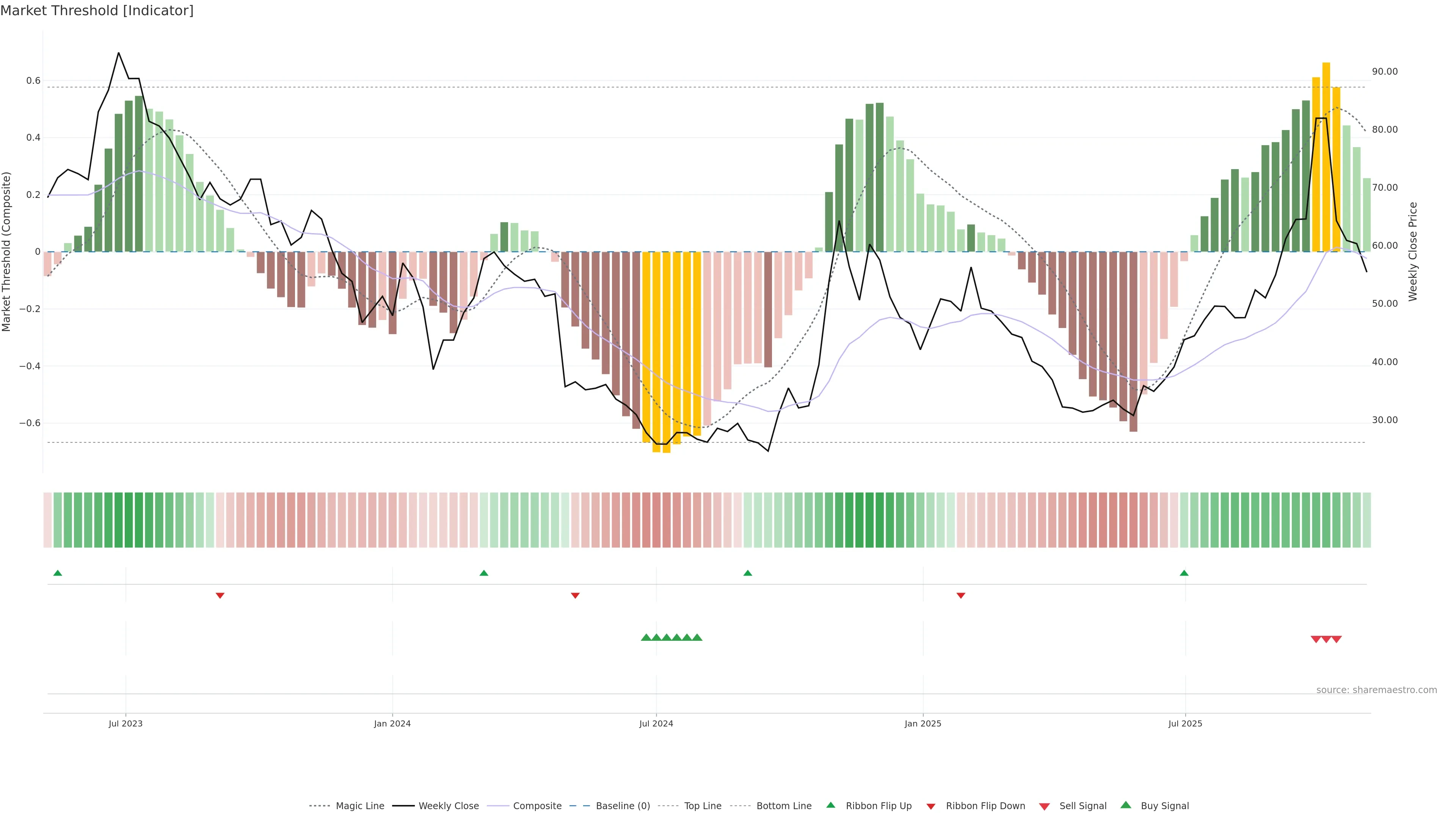The image size is (1456, 819).
Task: Click the Jan 2025 x-axis label
Action: (x=923, y=723)
